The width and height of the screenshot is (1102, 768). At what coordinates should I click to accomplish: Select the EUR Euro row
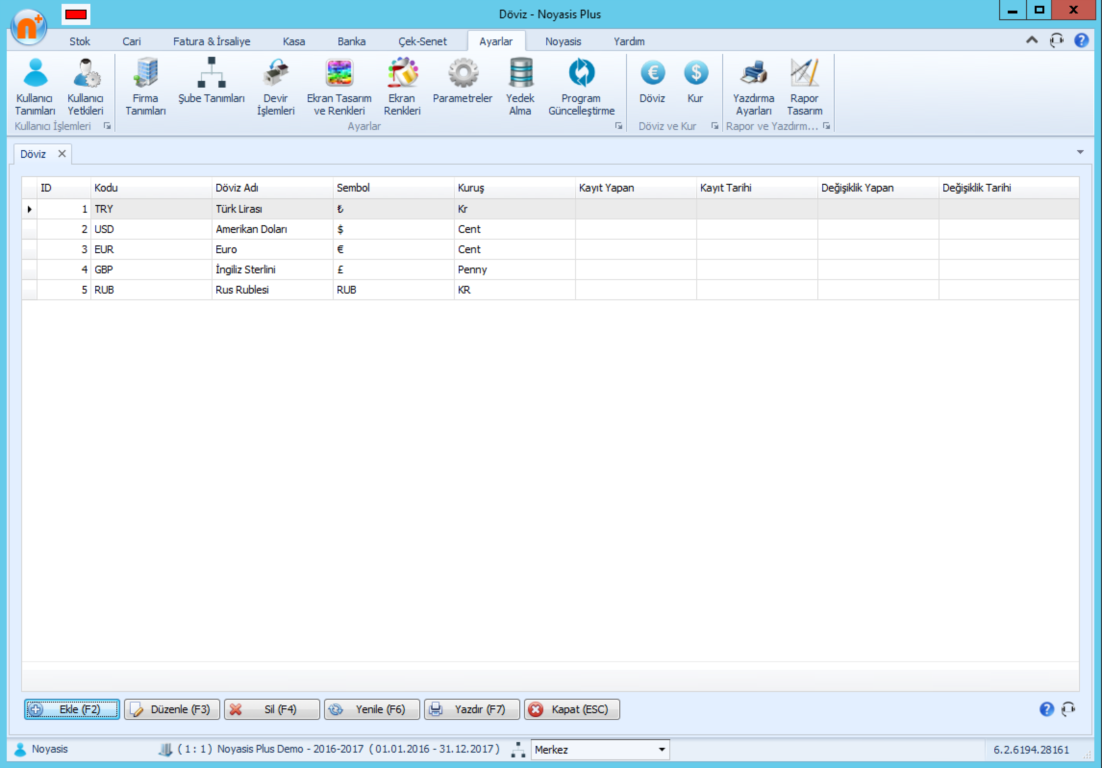pyautogui.click(x=550, y=249)
